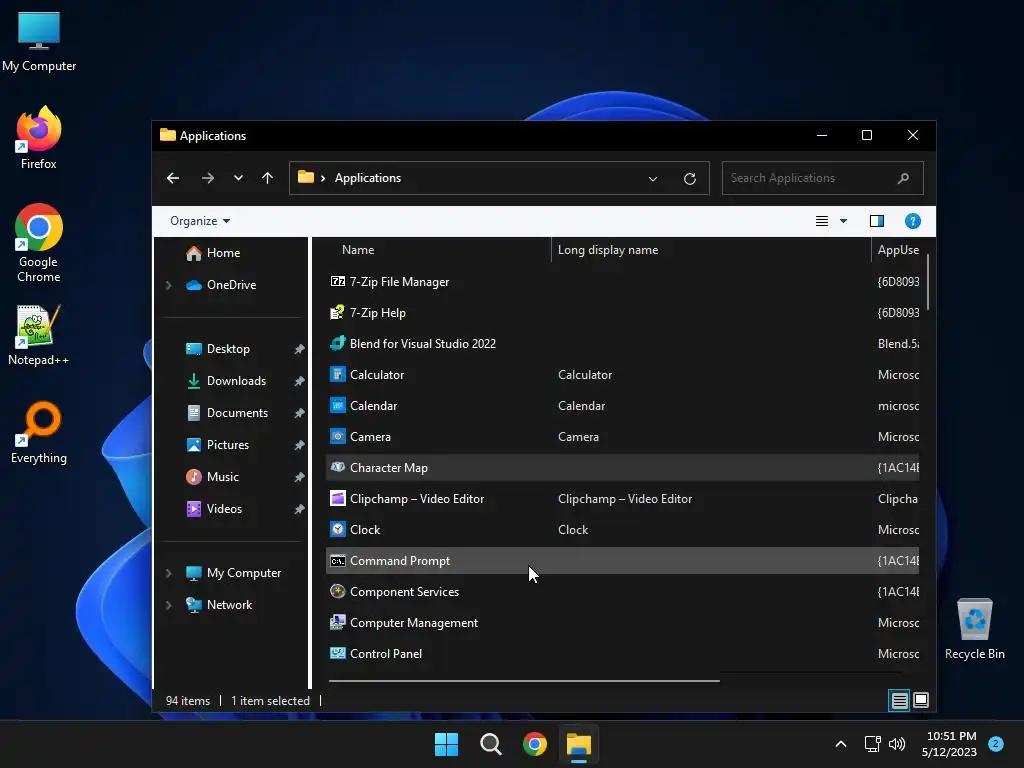The image size is (1024, 768).
Task: Open Chrome from the taskbar
Action: click(535, 744)
